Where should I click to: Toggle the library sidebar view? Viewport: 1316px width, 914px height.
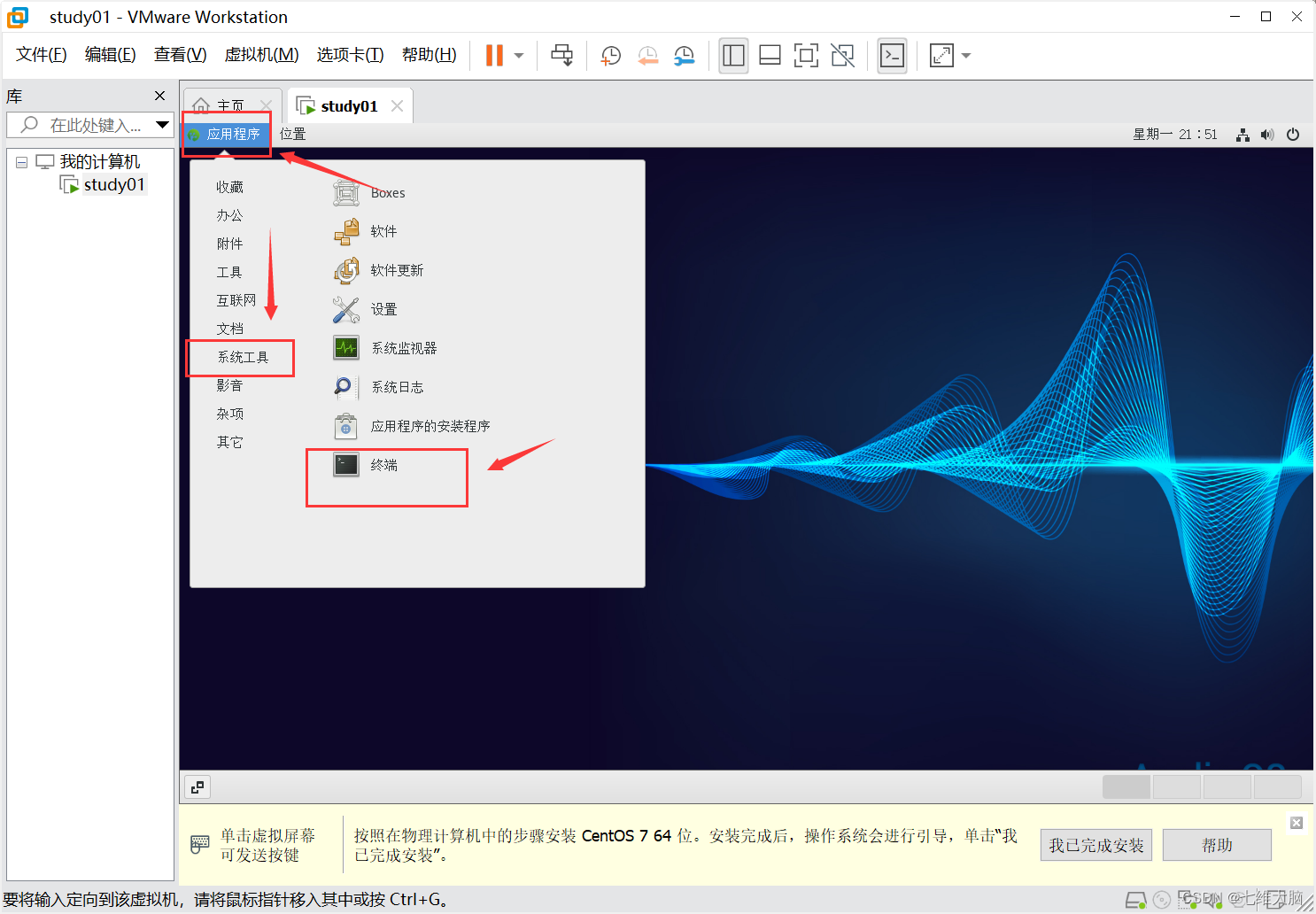point(733,56)
